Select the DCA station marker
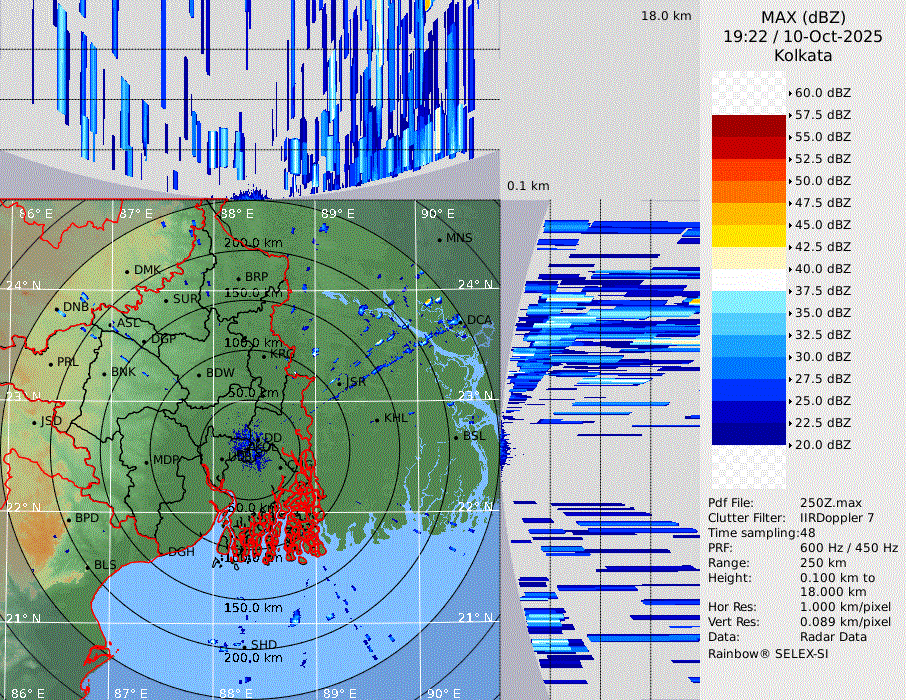This screenshot has width=906, height=700. (x=461, y=321)
